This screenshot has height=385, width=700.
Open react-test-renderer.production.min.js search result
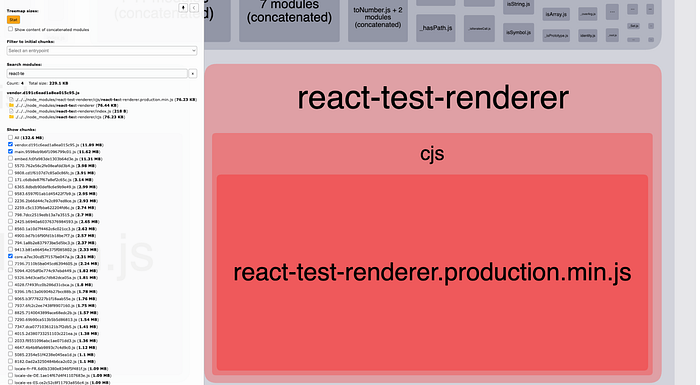click(106, 100)
